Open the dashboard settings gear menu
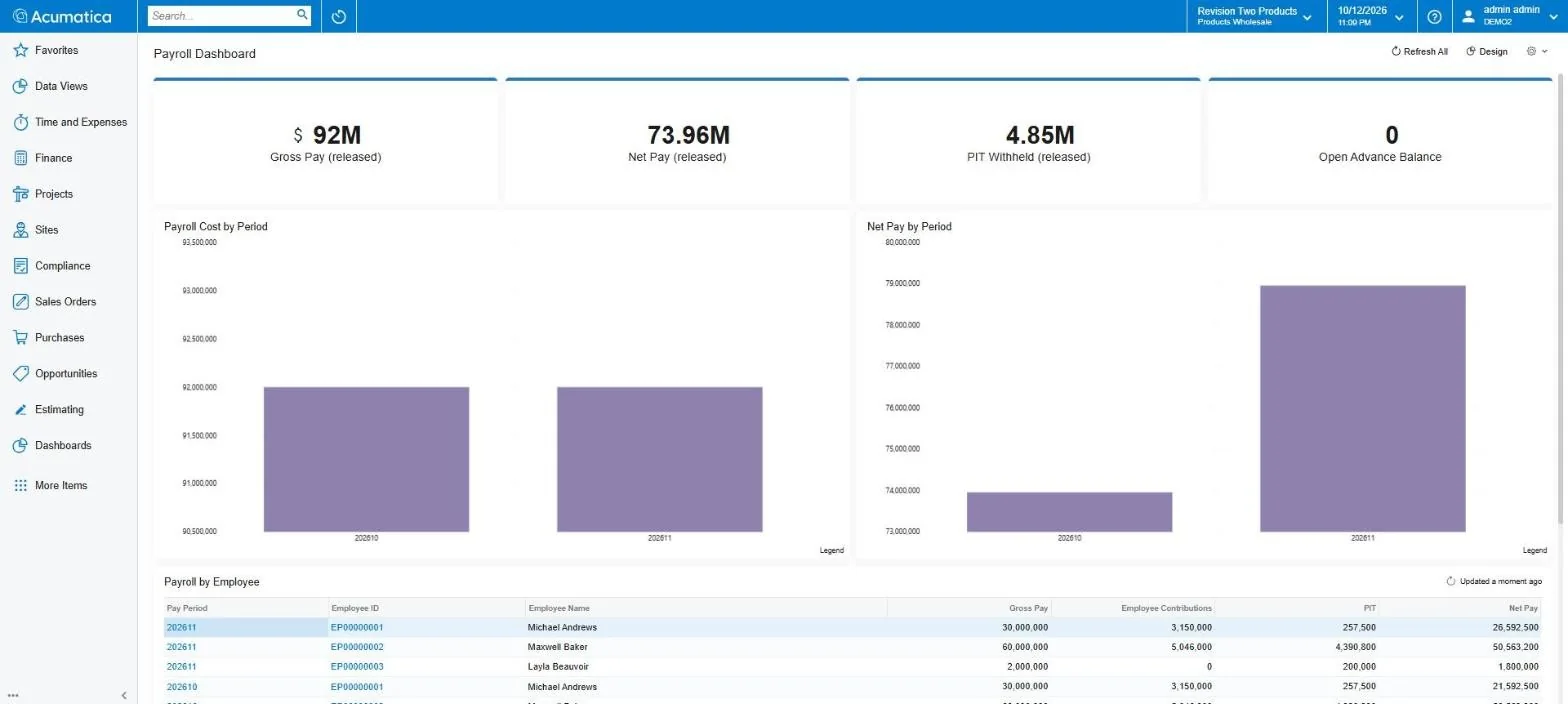The width and height of the screenshot is (1568, 704). (x=1537, y=51)
